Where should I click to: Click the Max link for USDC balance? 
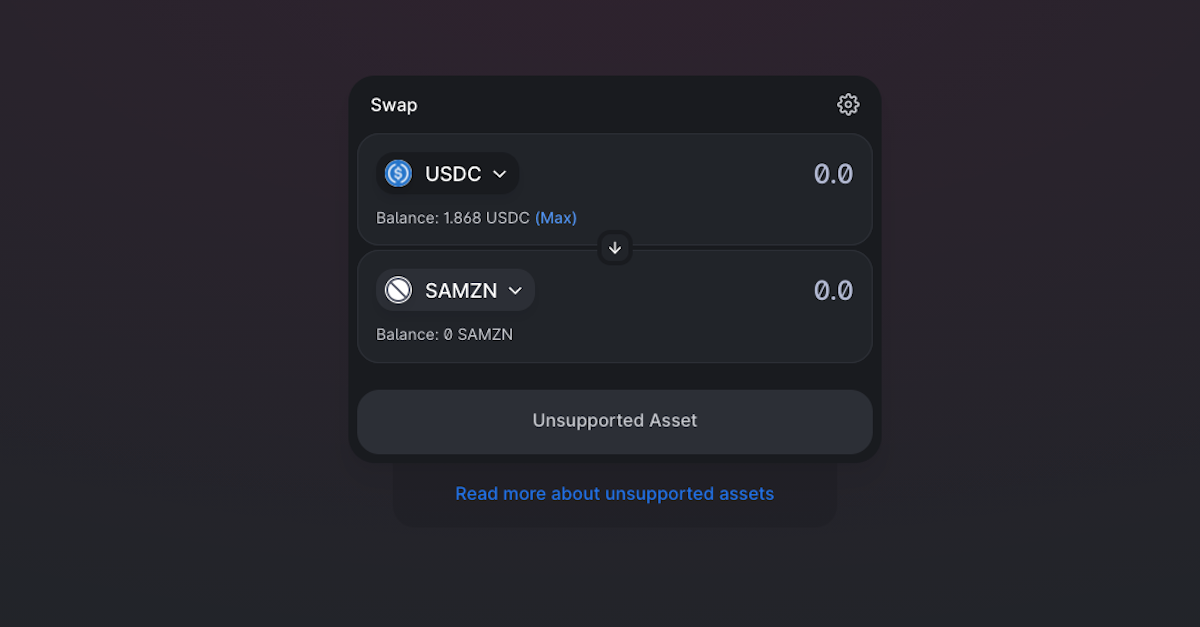click(556, 218)
